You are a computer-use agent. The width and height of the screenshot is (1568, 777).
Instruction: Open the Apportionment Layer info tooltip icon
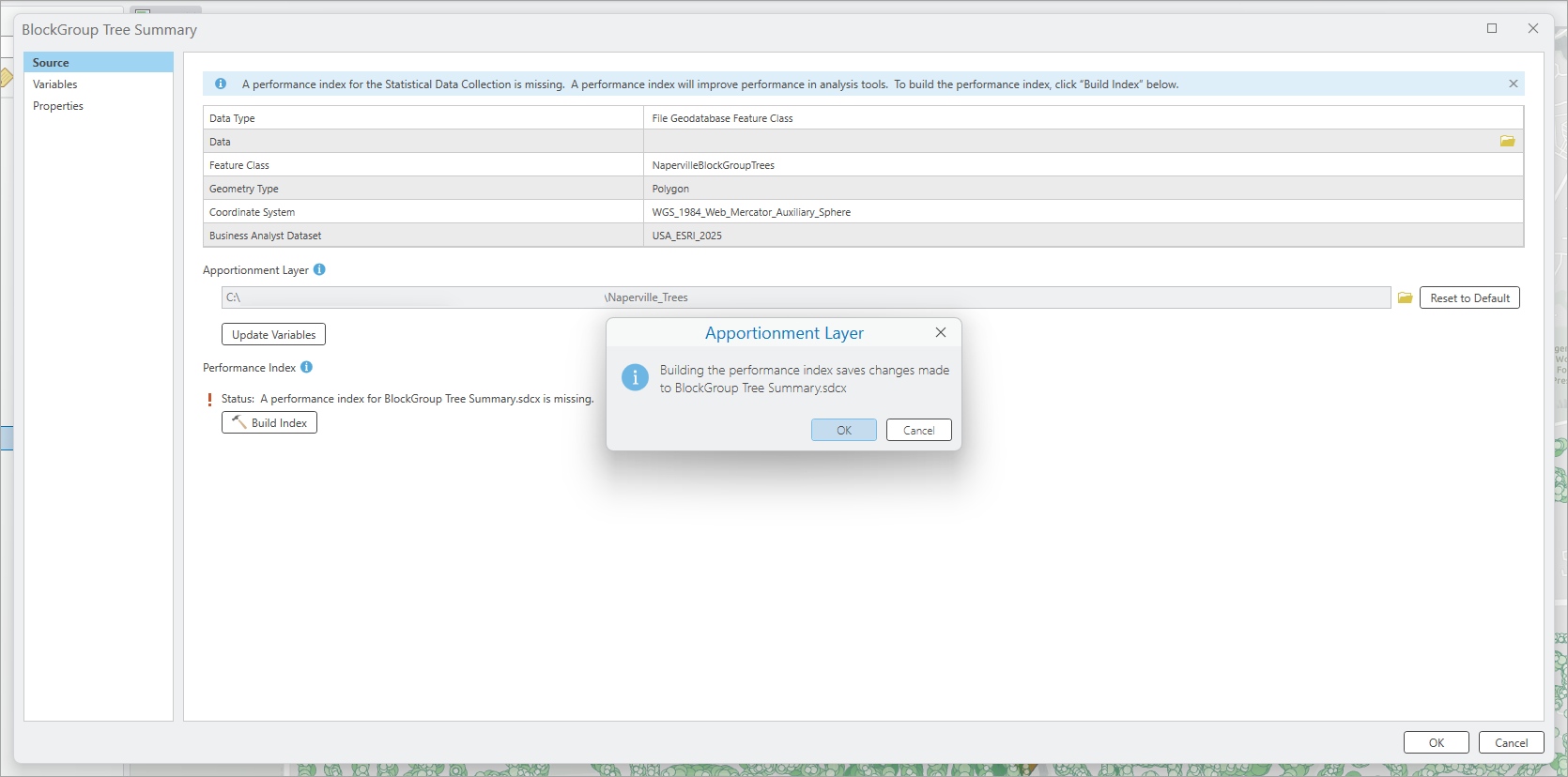(x=319, y=269)
